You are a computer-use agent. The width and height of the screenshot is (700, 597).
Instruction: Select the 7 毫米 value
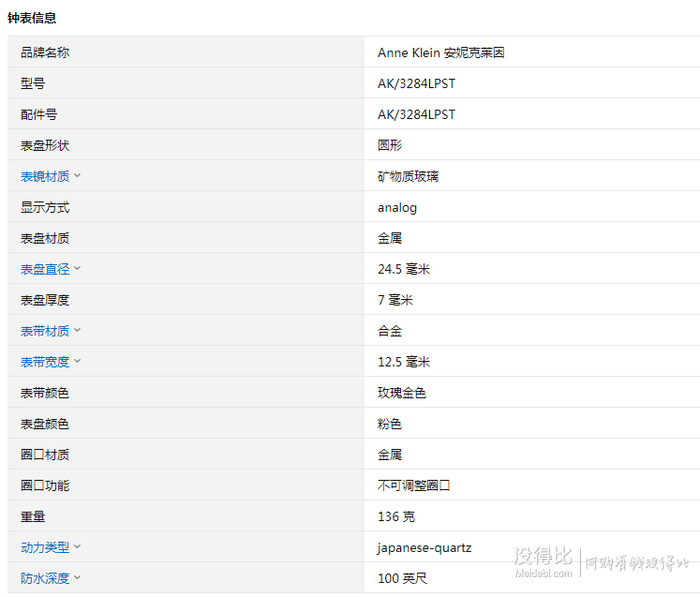(x=395, y=300)
